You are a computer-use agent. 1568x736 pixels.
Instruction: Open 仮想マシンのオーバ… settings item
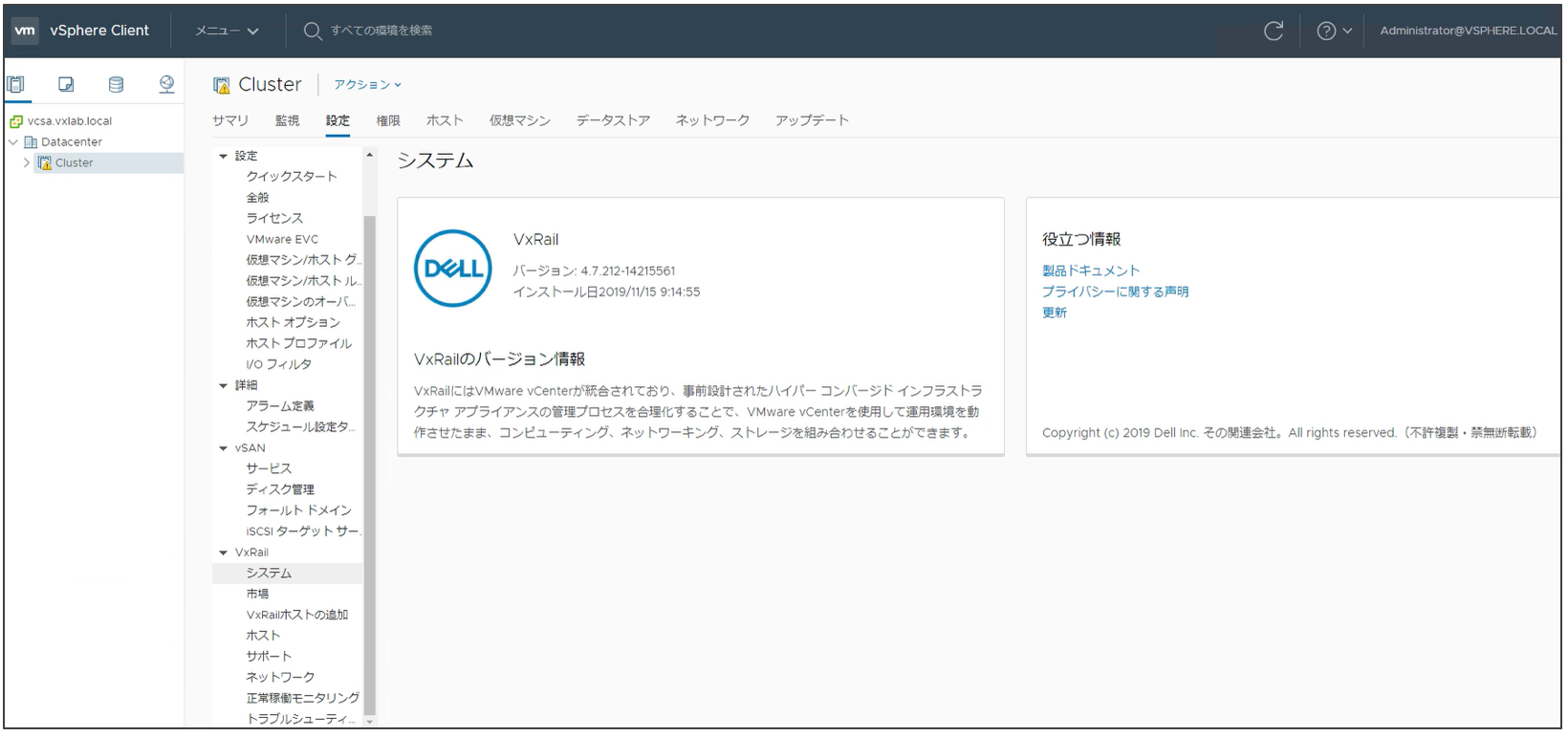[x=301, y=301]
